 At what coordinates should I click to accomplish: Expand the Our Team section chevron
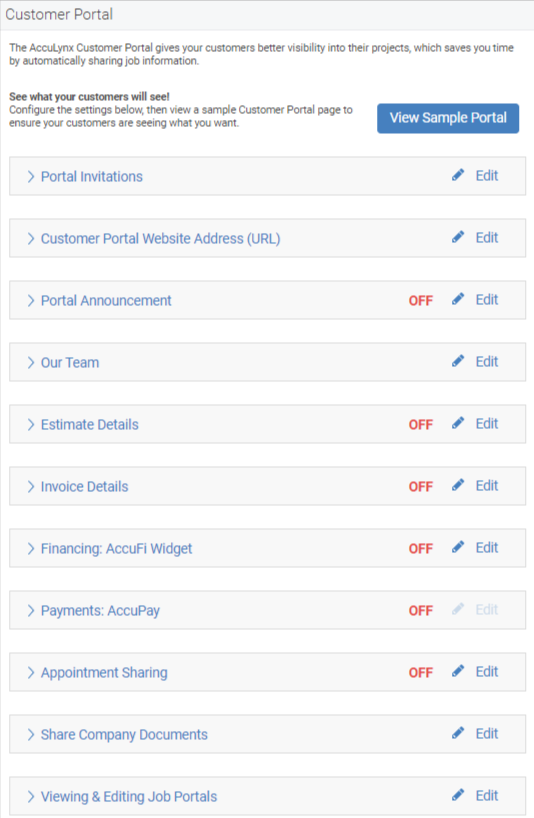31,363
